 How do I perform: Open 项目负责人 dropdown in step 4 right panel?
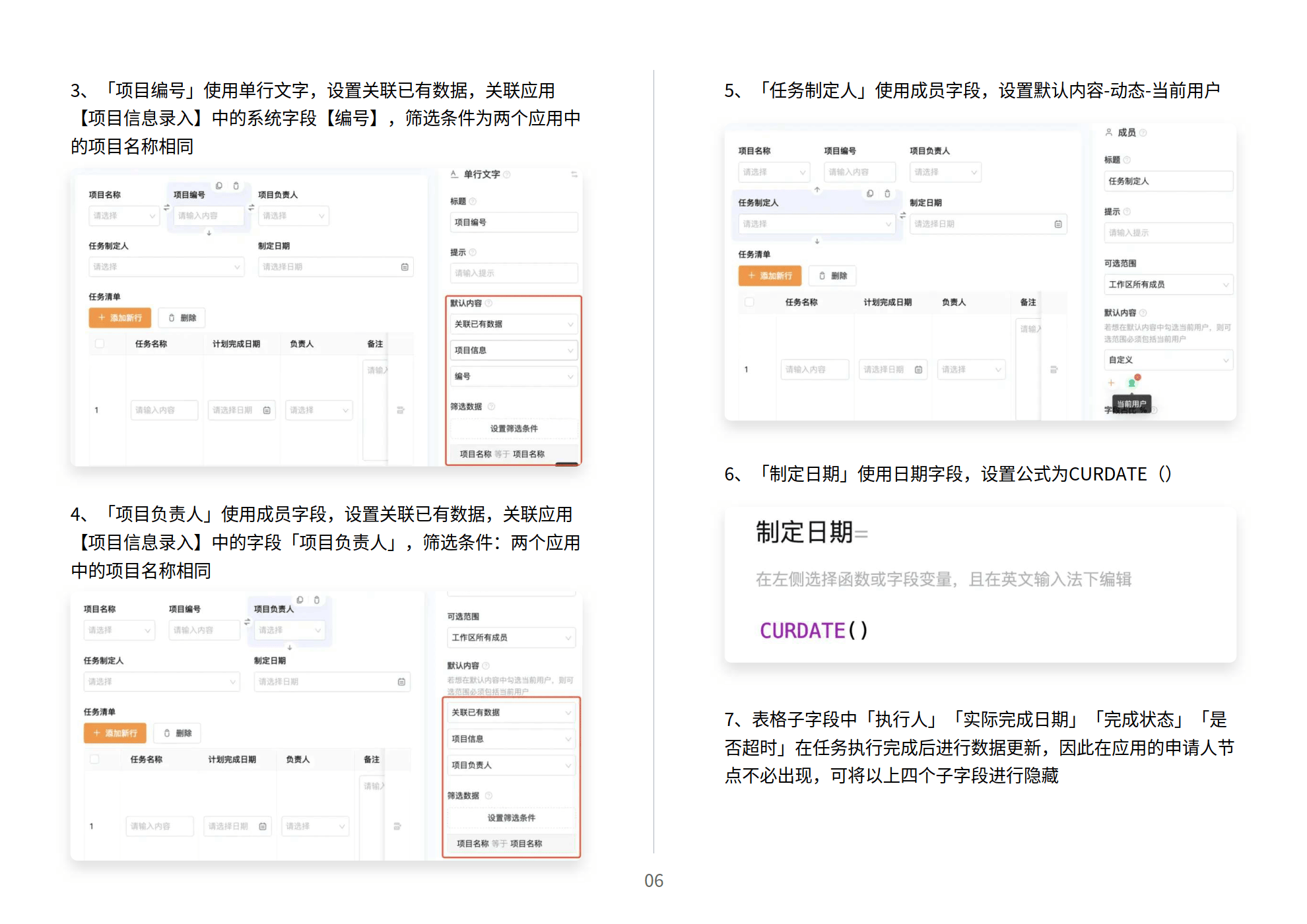tap(512, 766)
